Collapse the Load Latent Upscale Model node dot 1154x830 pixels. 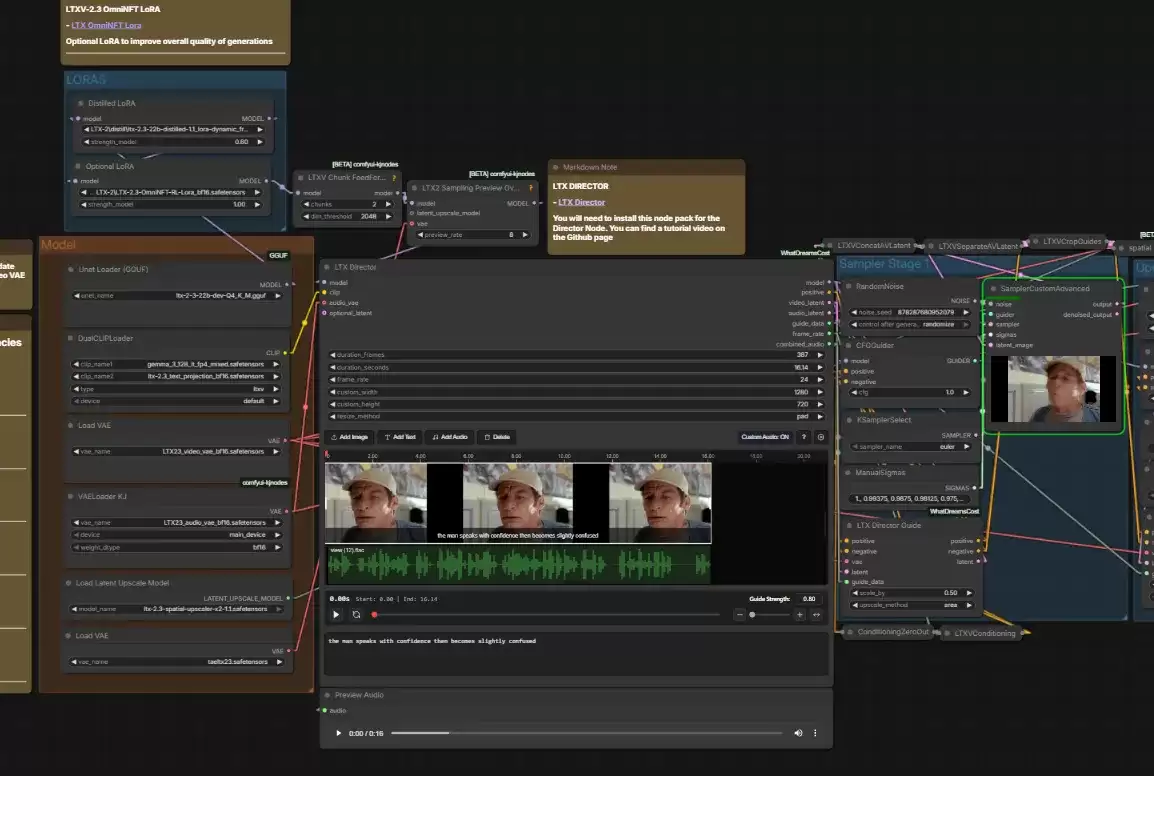(x=68, y=583)
